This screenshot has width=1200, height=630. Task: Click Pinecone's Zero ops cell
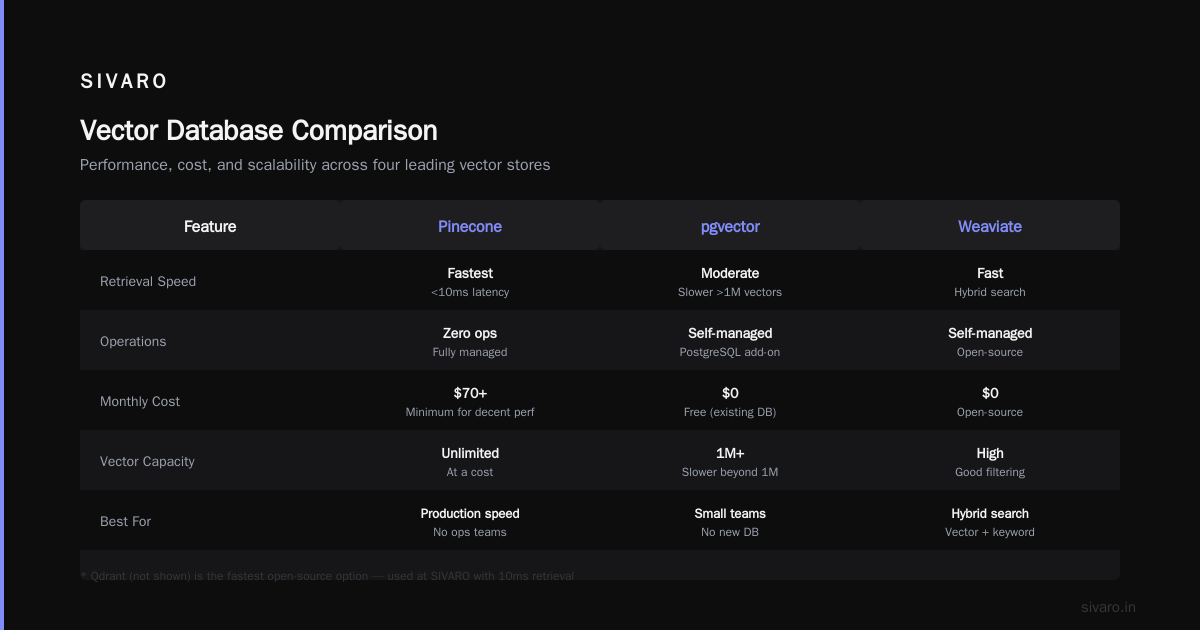[x=470, y=341]
